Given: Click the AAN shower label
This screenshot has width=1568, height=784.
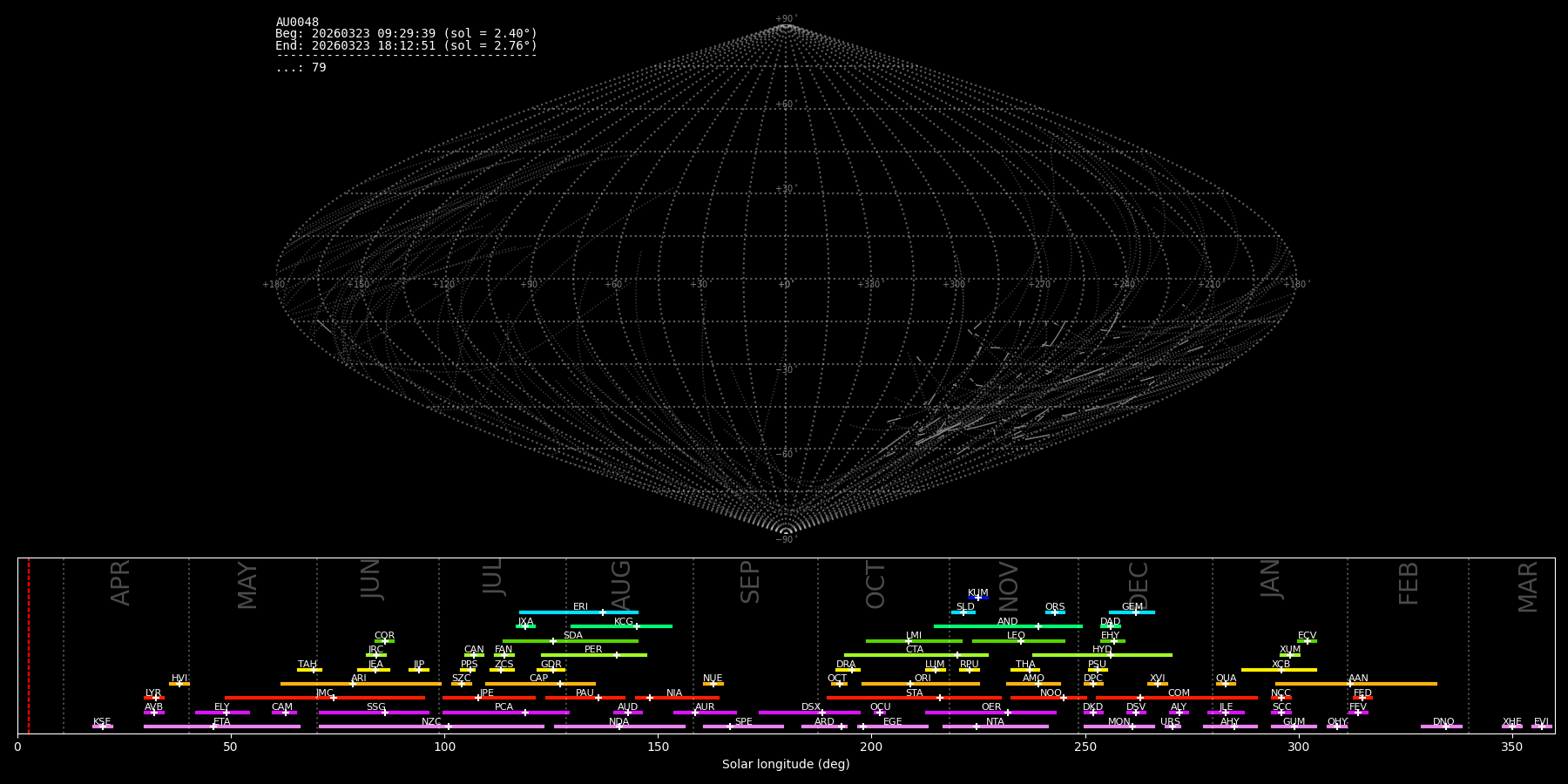Looking at the screenshot, I should (x=1358, y=679).
